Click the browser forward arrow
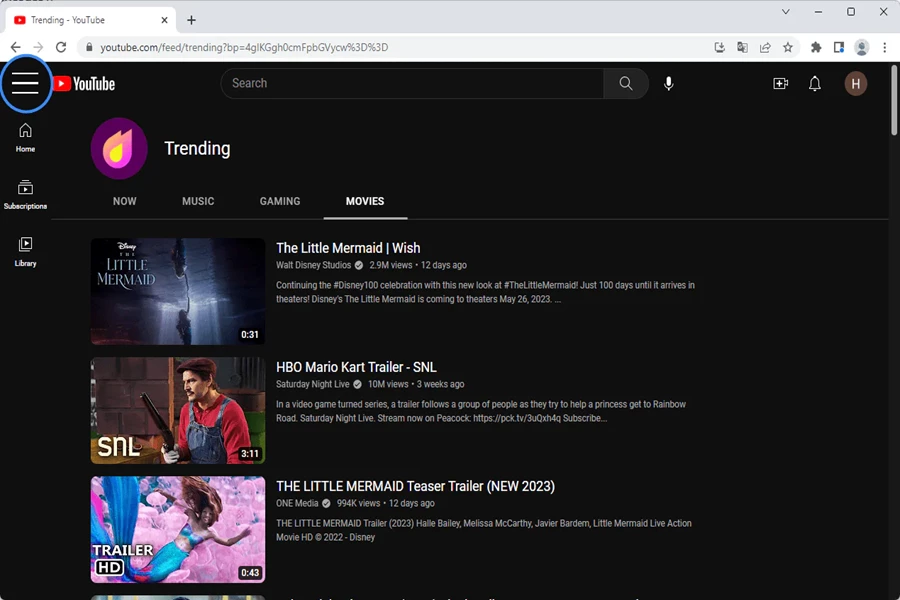This screenshot has height=600, width=900. pos(38,47)
